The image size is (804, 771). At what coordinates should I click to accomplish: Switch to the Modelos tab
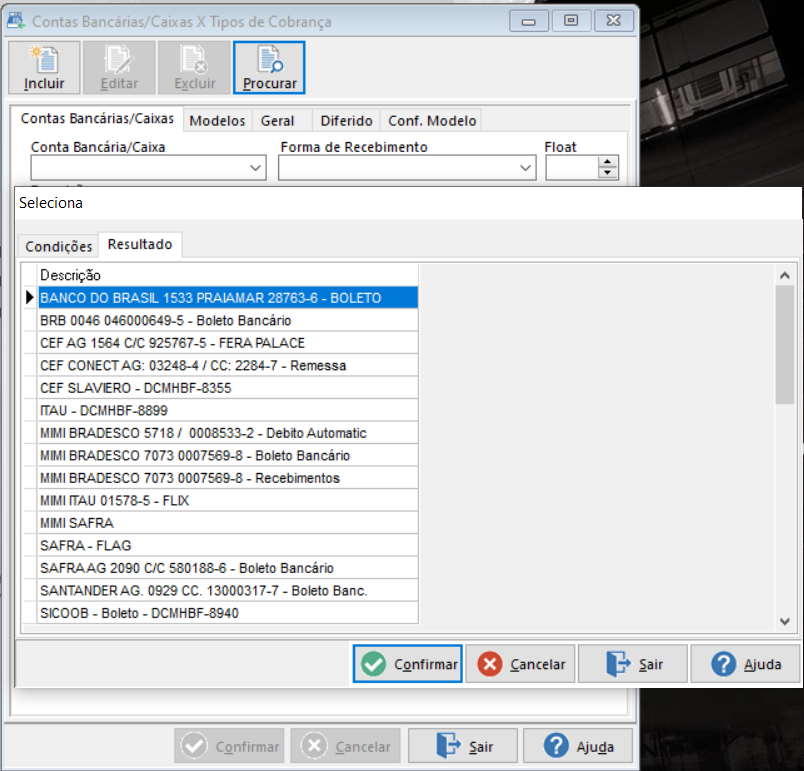217,120
